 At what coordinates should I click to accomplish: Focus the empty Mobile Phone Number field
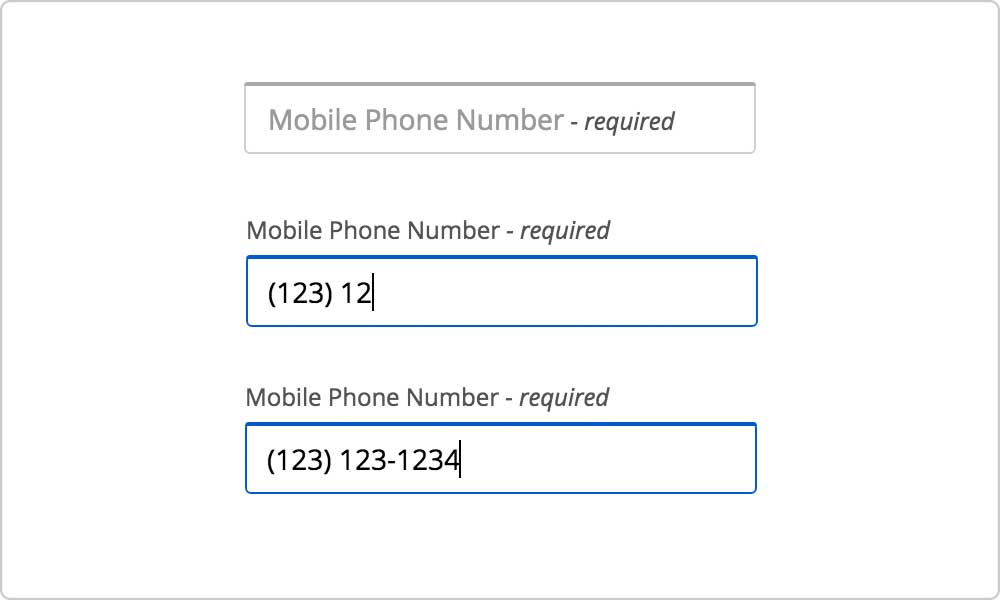[500, 118]
